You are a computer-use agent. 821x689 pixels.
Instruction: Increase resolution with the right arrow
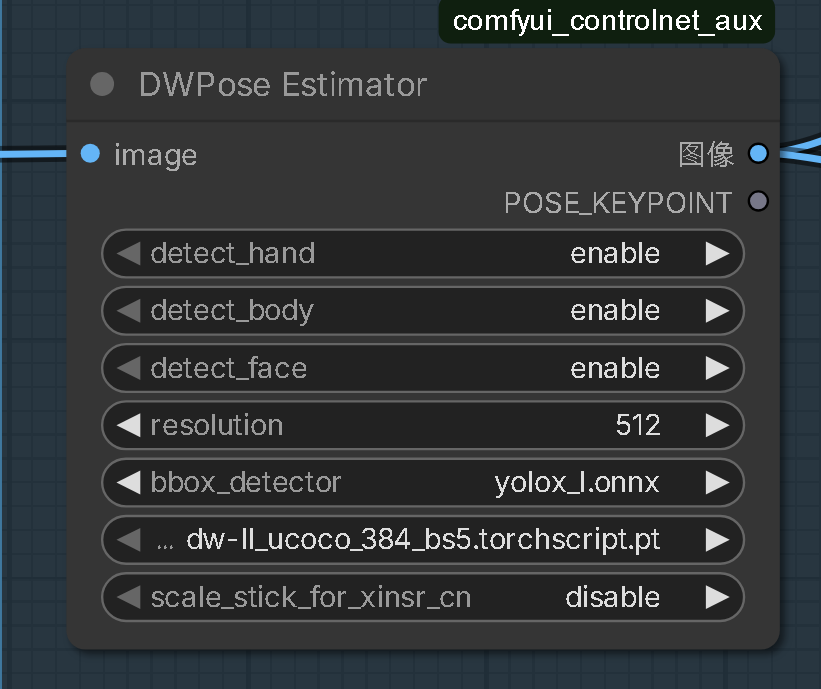[x=717, y=425]
